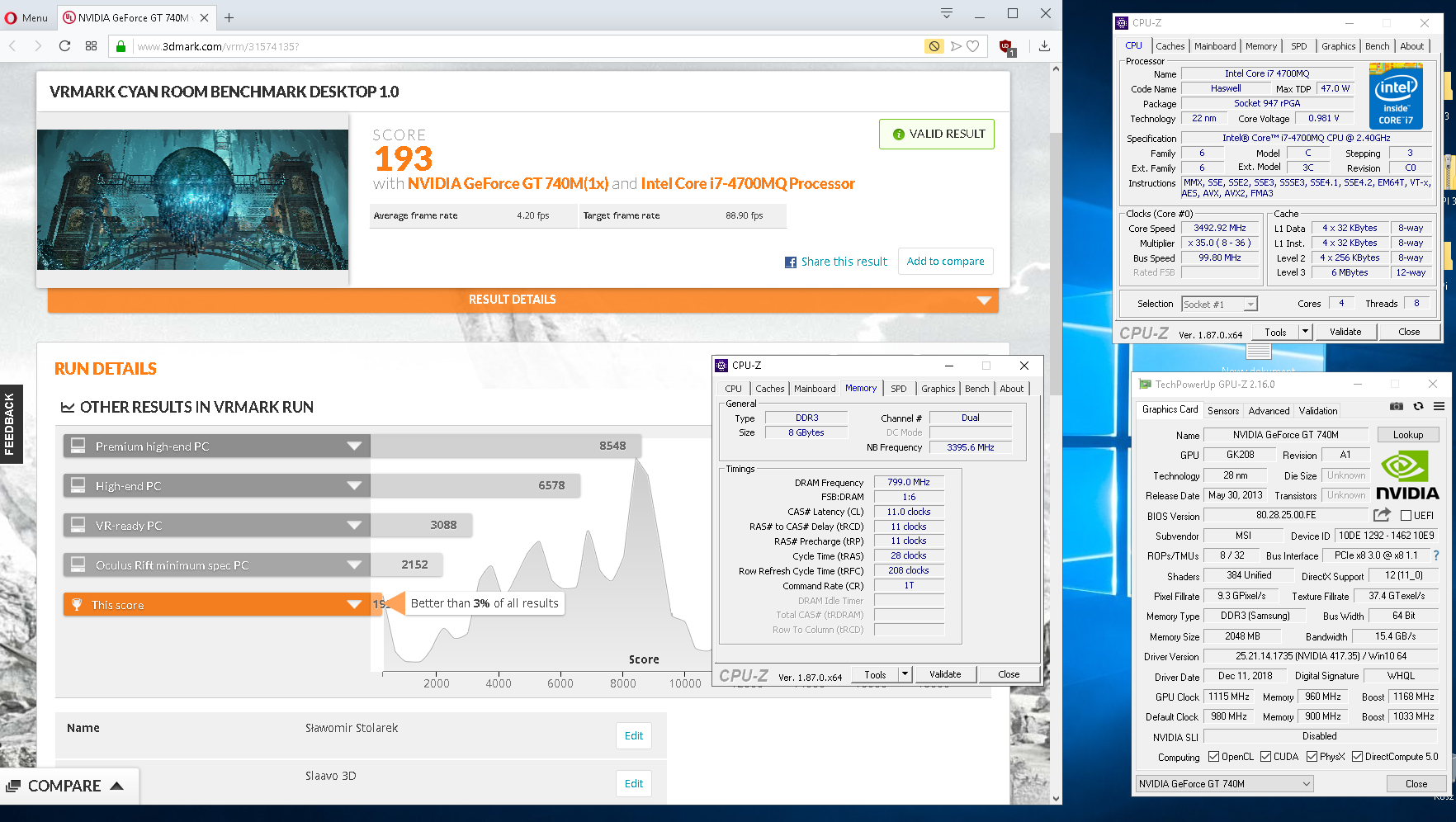Click the blue question mark by Bus Interface
This screenshot has height=822, width=1456.
[1436, 555]
